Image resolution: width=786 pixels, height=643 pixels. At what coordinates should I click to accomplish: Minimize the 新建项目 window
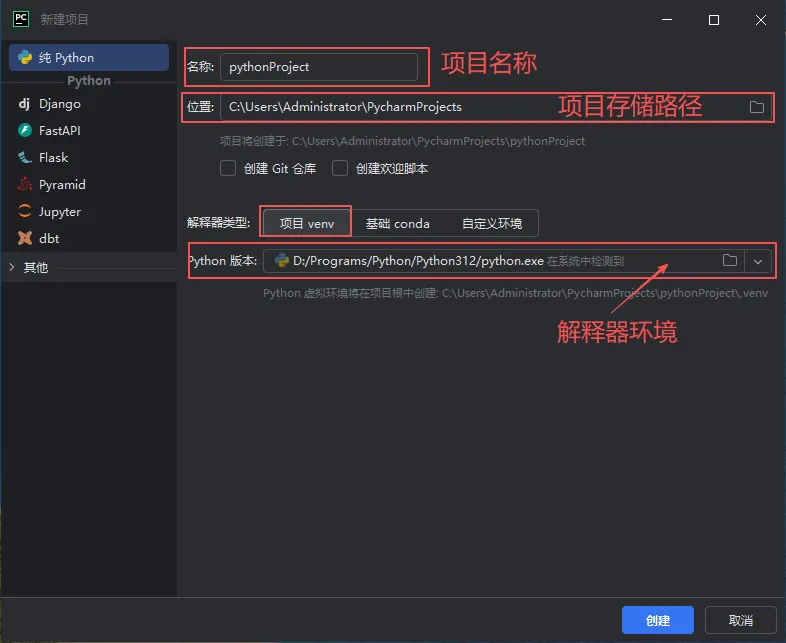(667, 20)
